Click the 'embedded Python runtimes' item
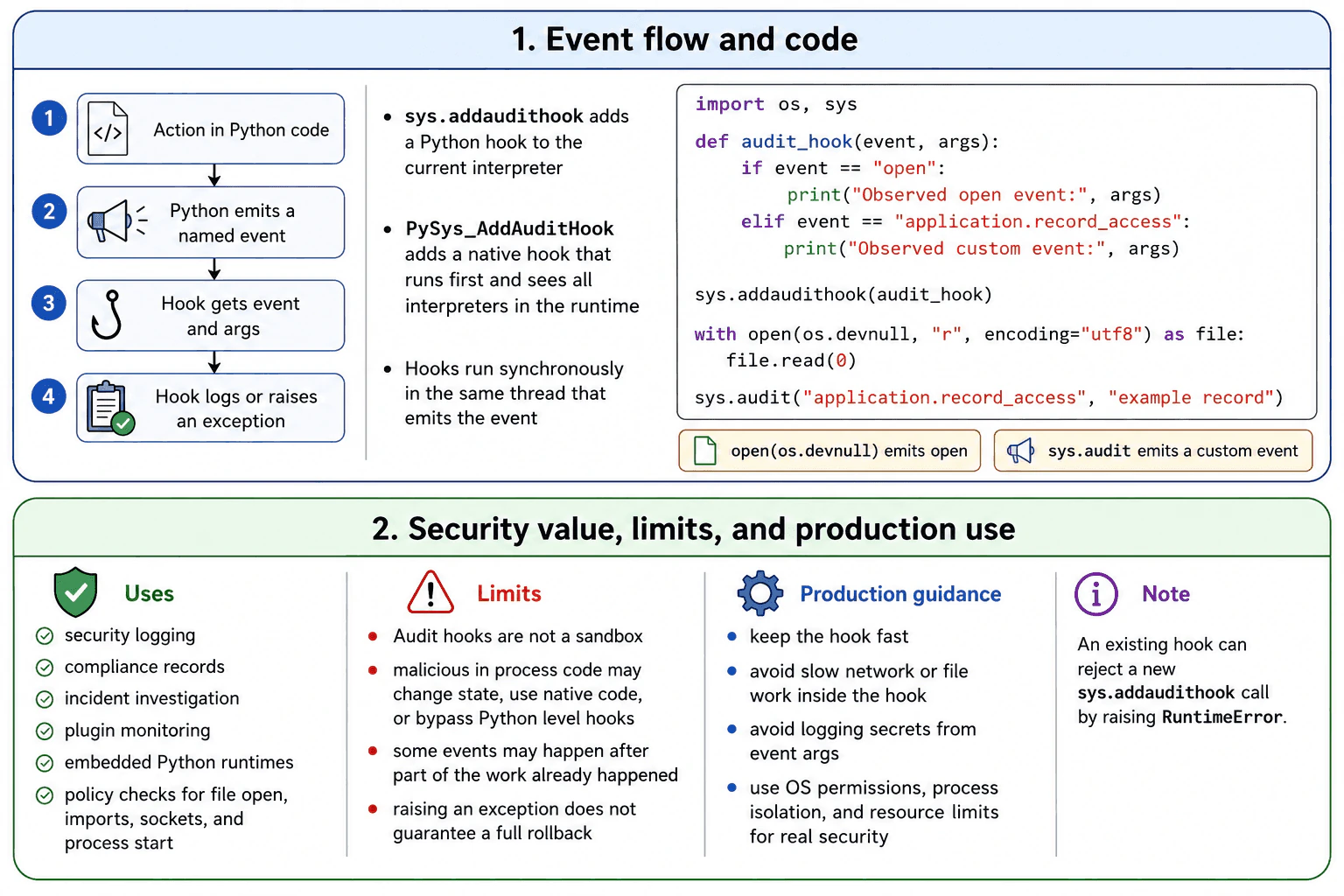This screenshot has width=1344, height=896. click(x=178, y=762)
